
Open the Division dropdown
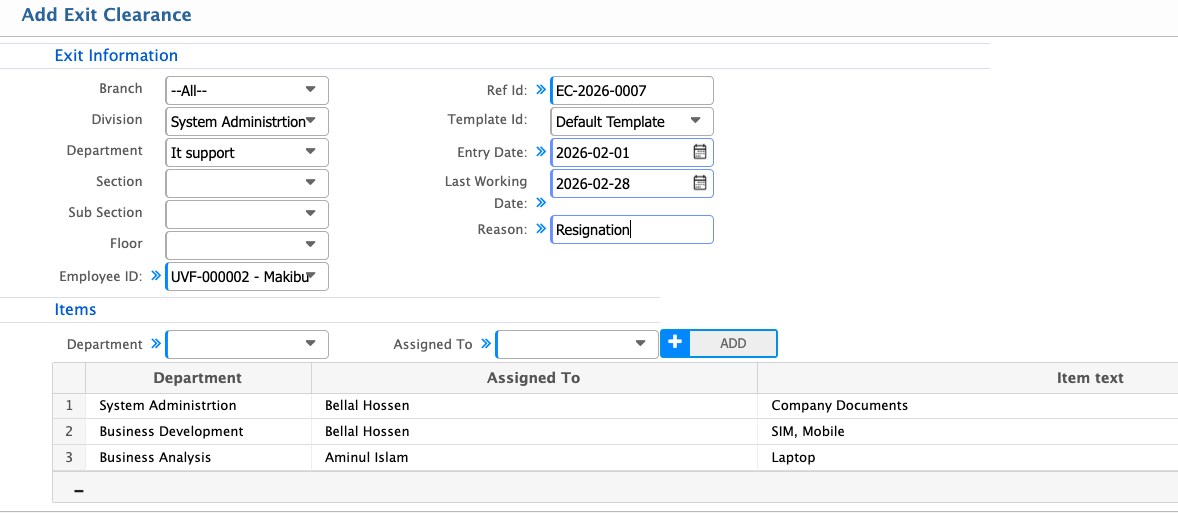[311, 121]
